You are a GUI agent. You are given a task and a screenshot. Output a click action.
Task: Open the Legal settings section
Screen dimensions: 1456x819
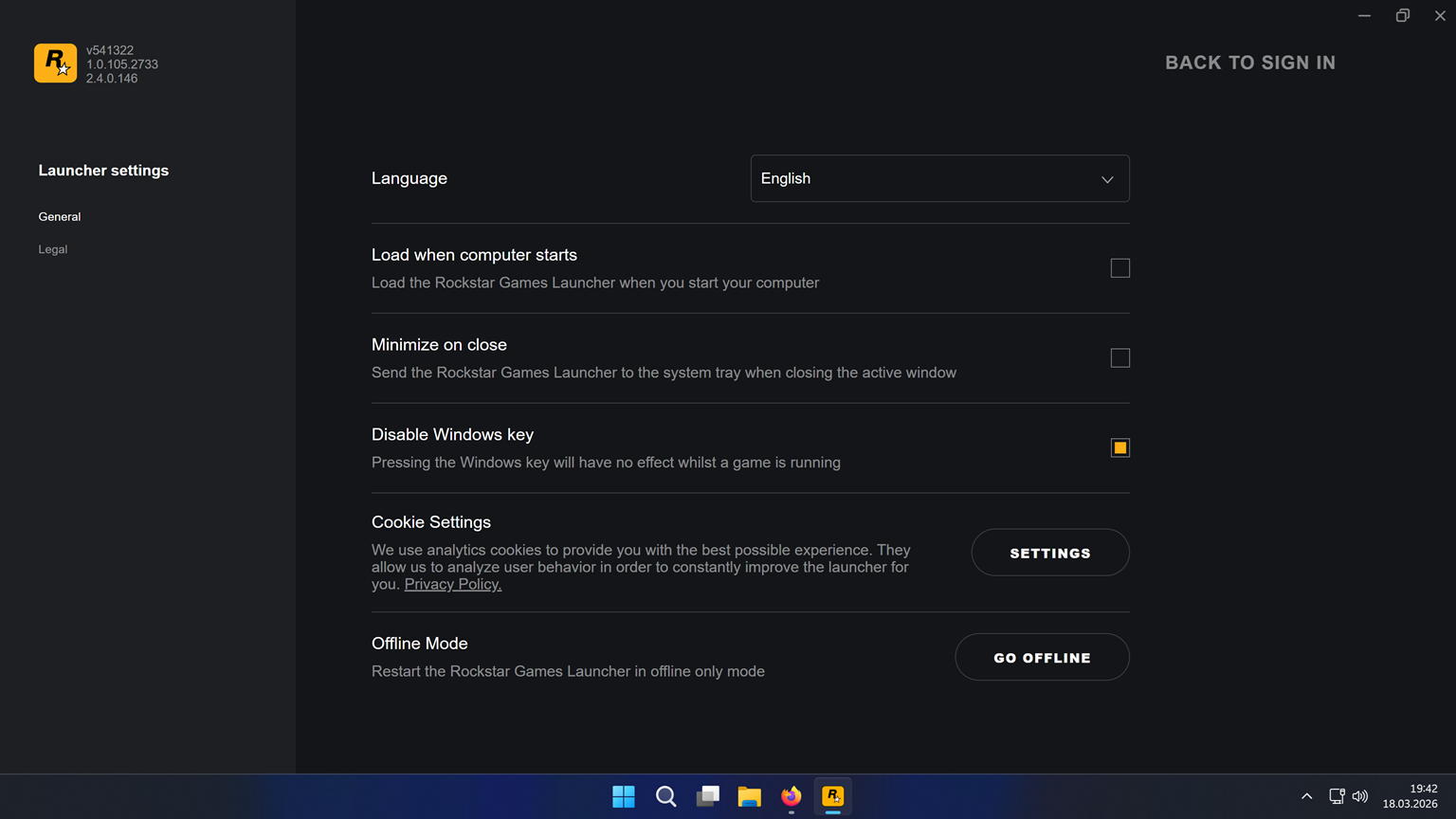tap(53, 249)
